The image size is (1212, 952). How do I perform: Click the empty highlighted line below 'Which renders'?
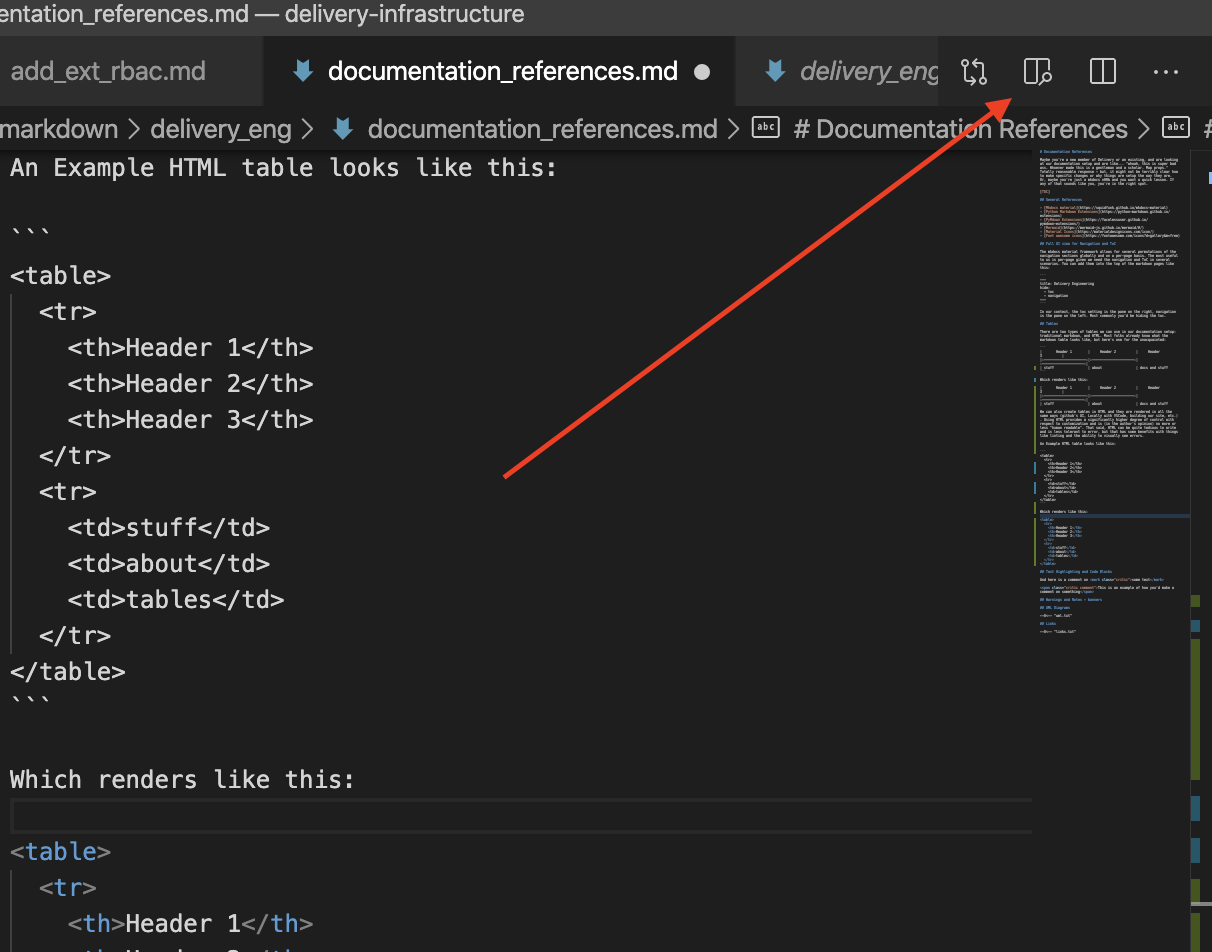point(520,816)
